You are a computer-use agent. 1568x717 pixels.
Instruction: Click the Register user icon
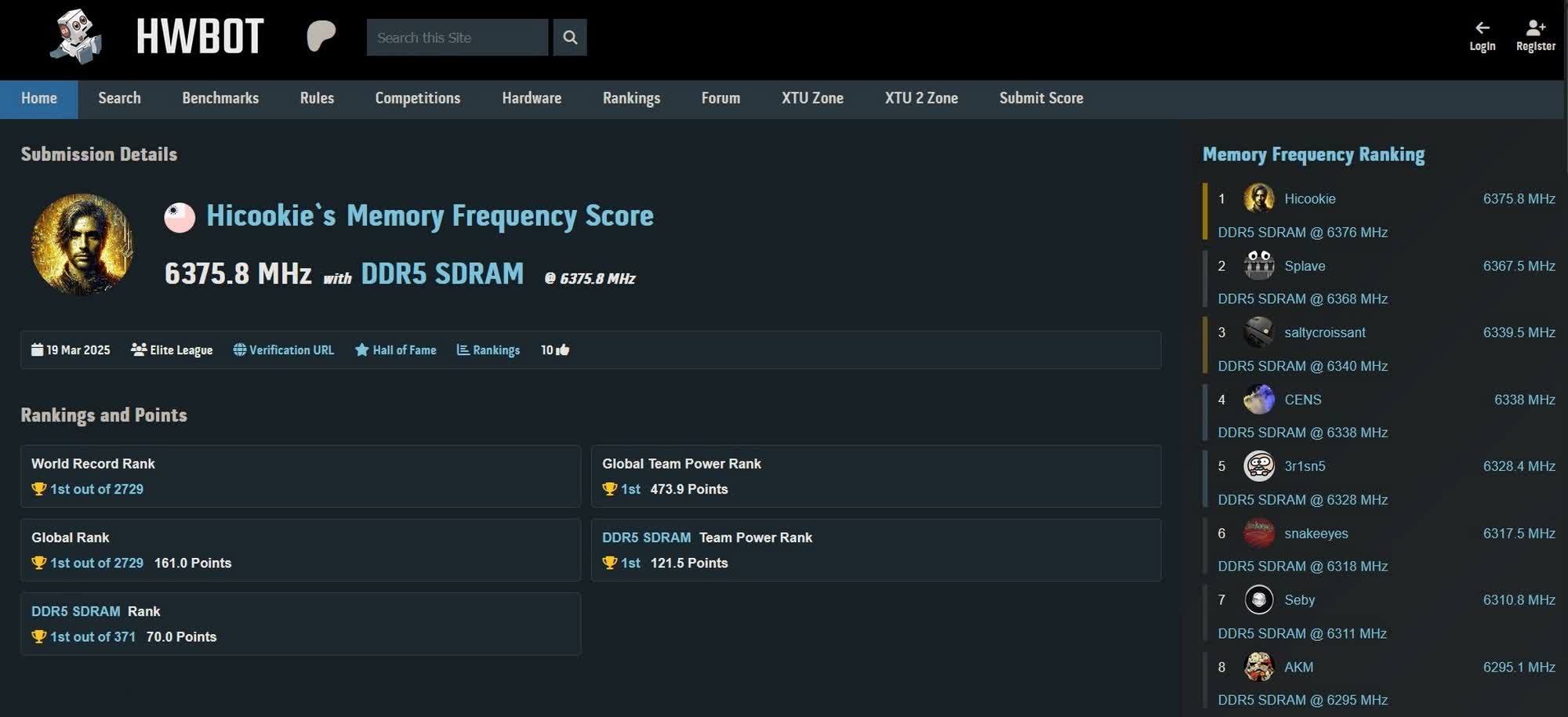tap(1535, 28)
